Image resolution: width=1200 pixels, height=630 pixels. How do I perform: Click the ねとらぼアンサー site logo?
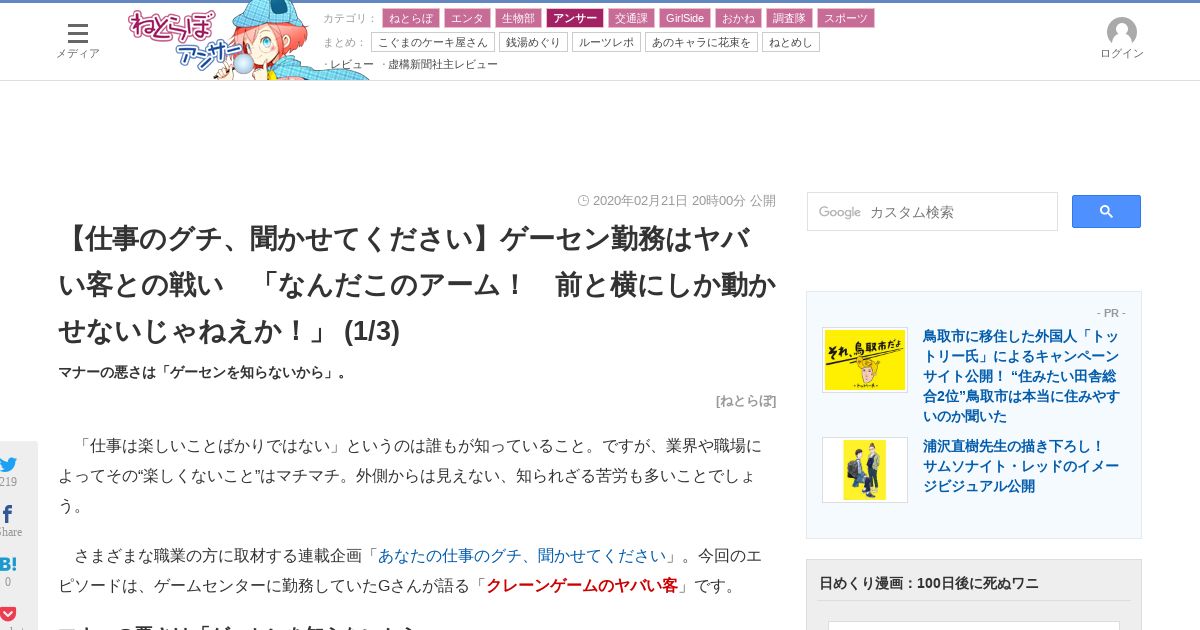pyautogui.click(x=218, y=41)
